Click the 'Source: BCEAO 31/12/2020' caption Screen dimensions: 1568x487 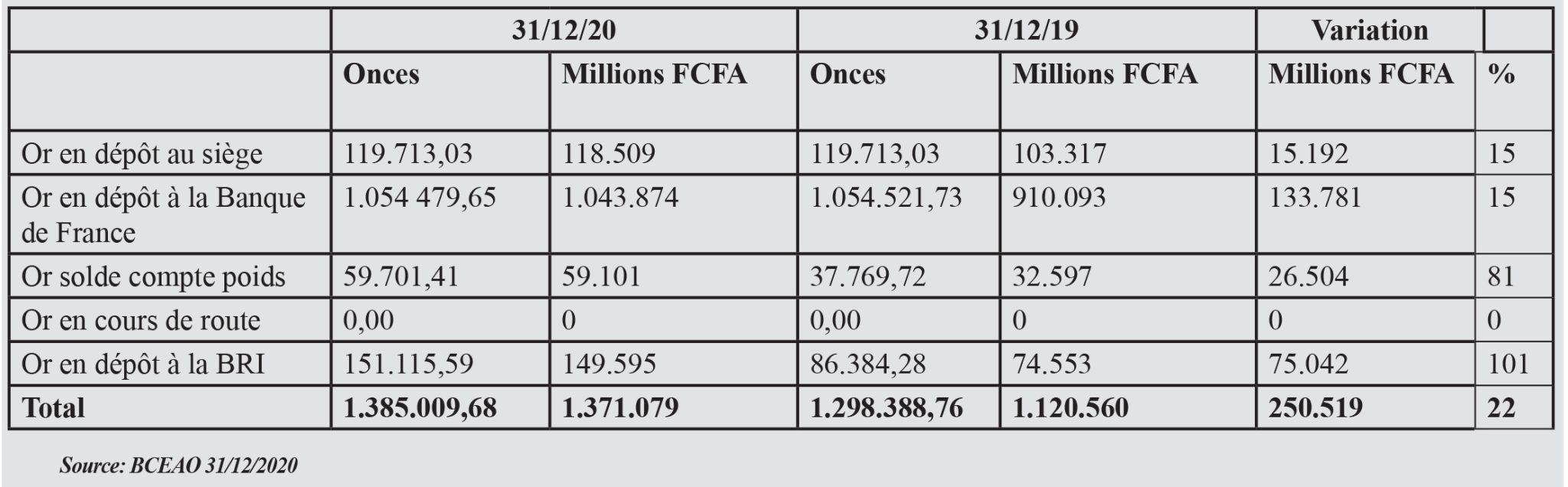tap(178, 465)
